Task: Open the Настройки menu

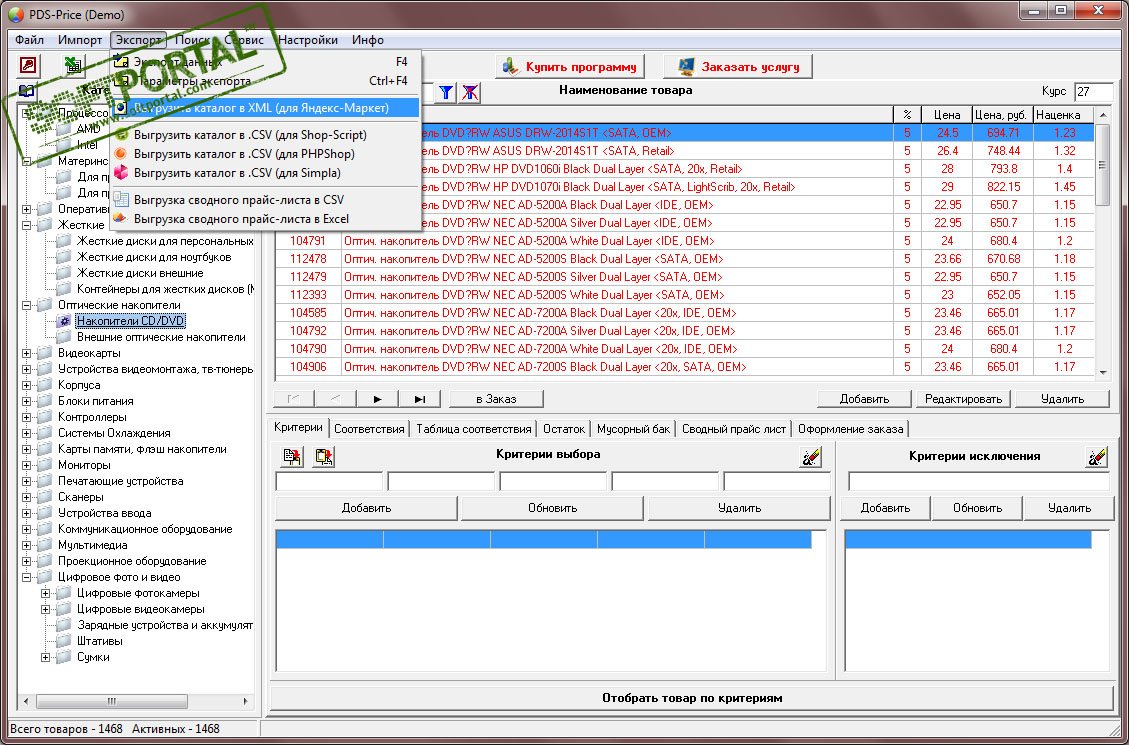Action: (308, 40)
